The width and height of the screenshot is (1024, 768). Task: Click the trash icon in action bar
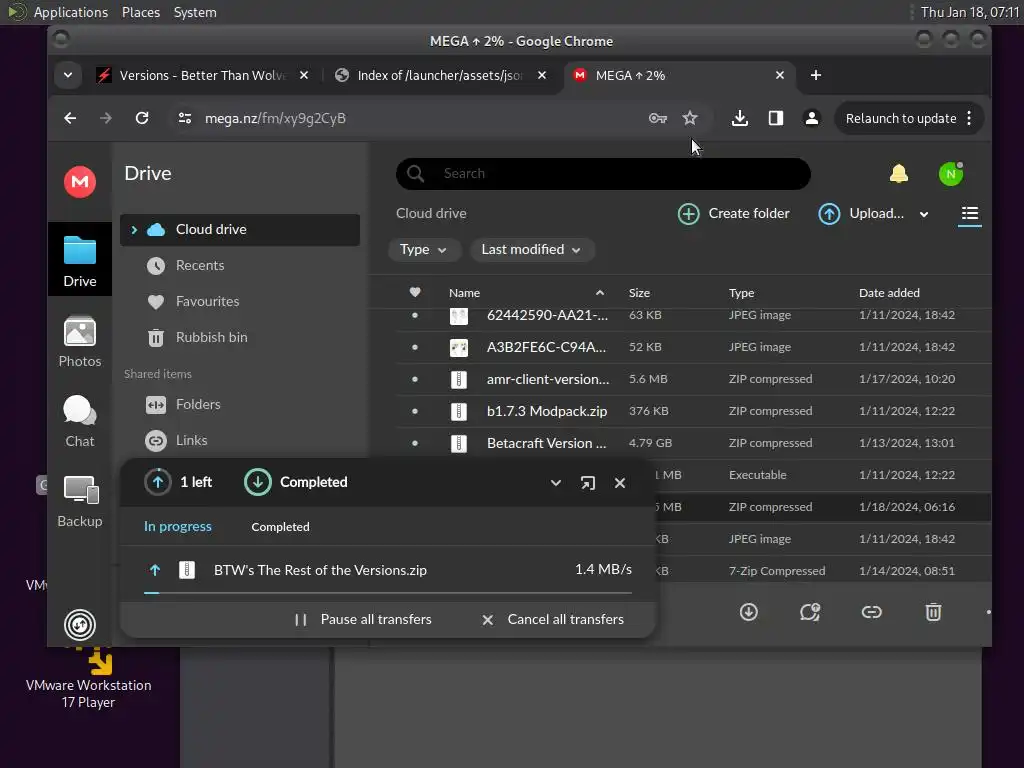933,612
